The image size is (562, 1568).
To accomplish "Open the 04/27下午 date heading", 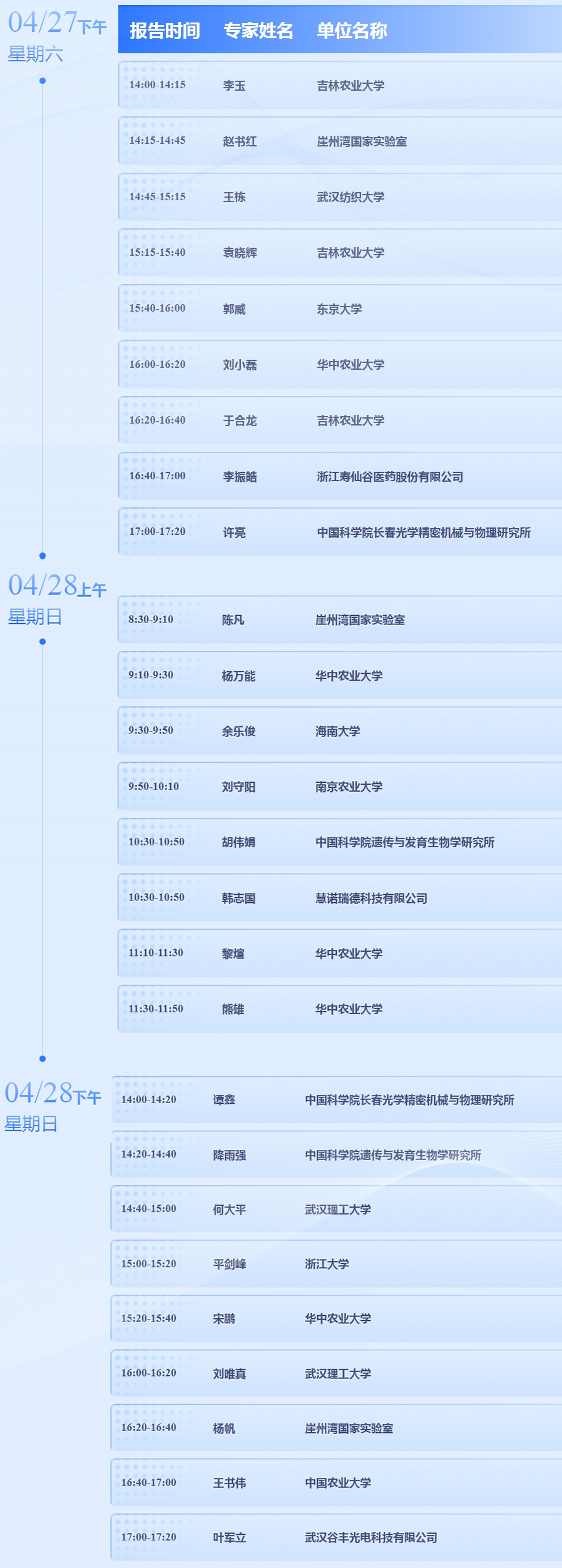I will pos(56,24).
